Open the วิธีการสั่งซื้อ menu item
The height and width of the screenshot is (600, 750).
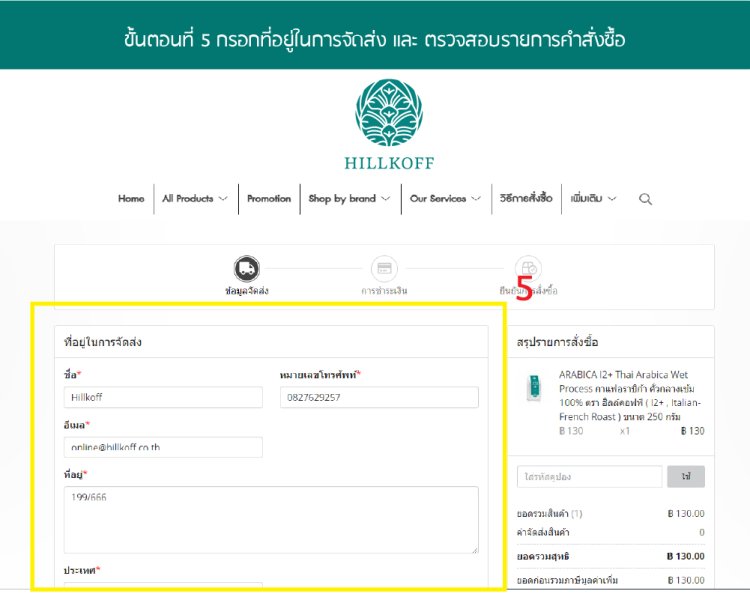[526, 199]
